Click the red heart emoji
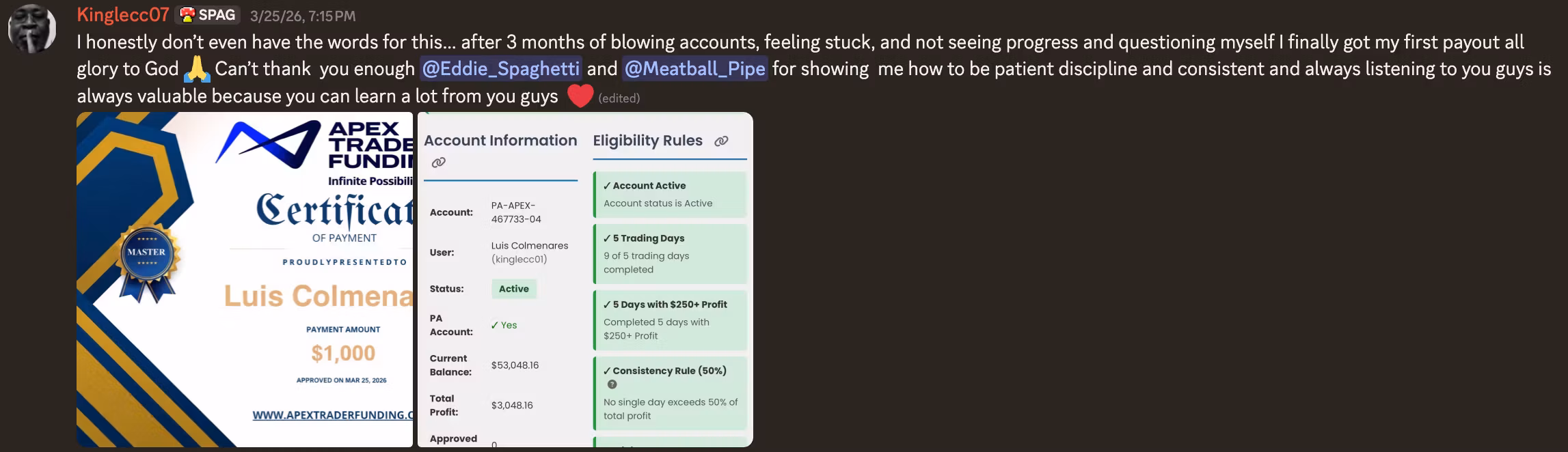Viewport: 1568px width, 452px height. [x=580, y=96]
